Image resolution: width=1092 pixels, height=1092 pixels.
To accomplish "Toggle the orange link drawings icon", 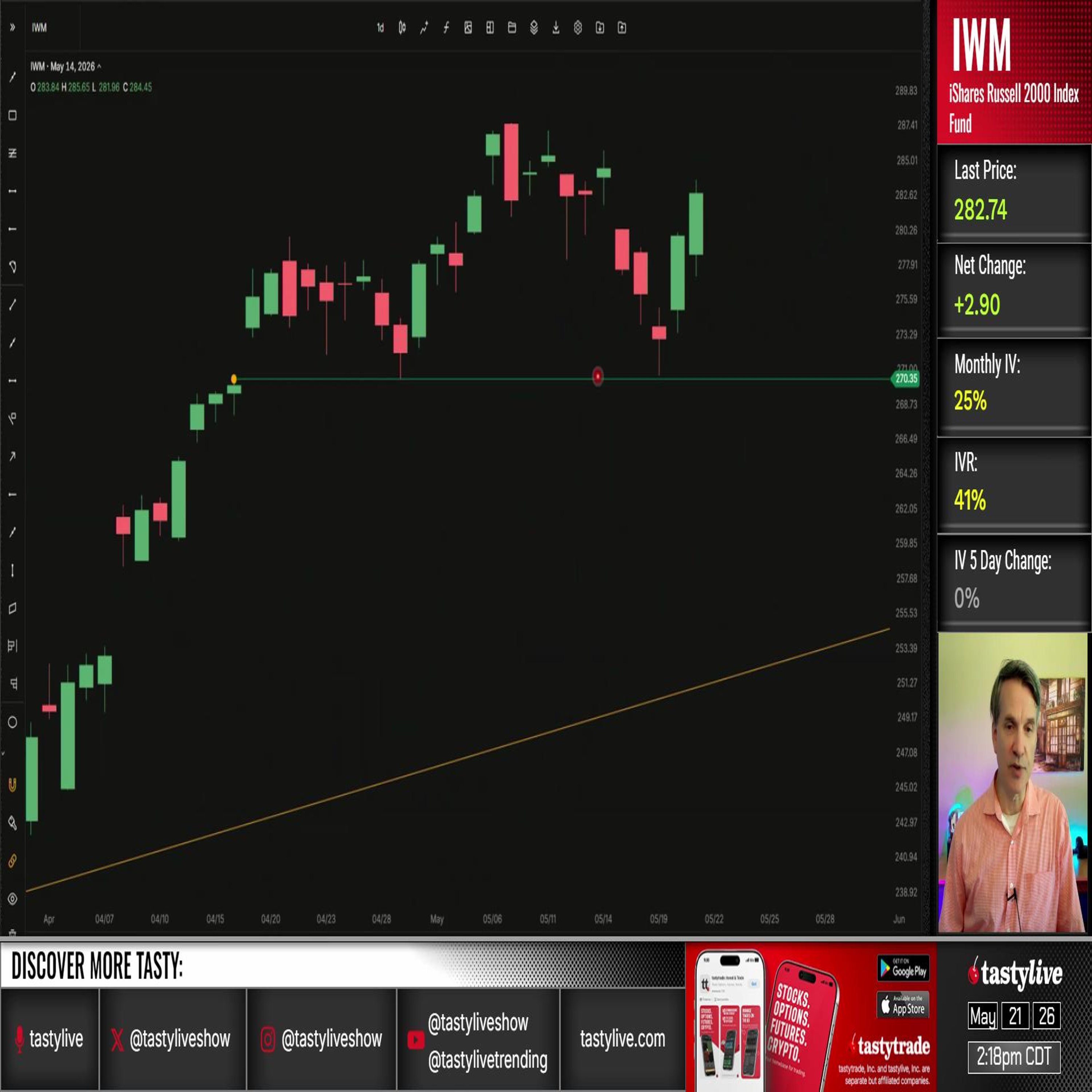I will click(x=12, y=861).
